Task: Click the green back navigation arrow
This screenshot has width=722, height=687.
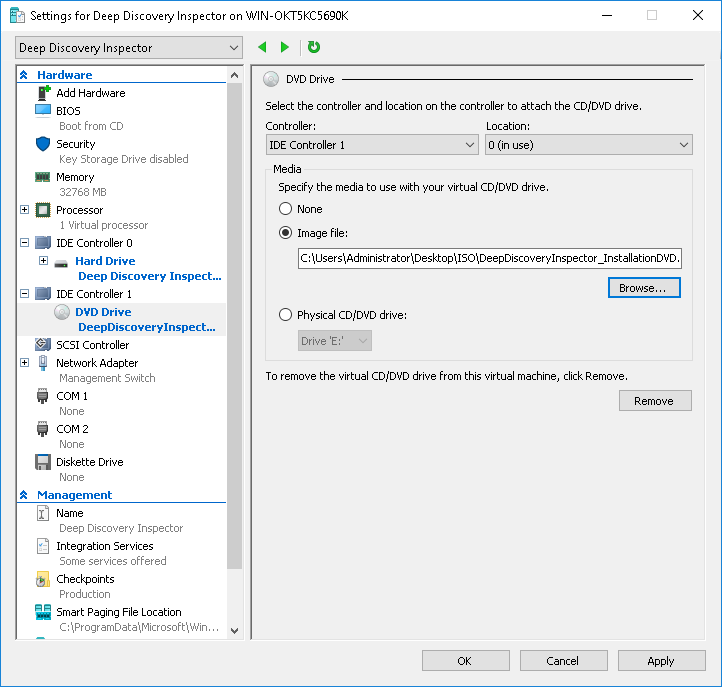Action: point(262,47)
